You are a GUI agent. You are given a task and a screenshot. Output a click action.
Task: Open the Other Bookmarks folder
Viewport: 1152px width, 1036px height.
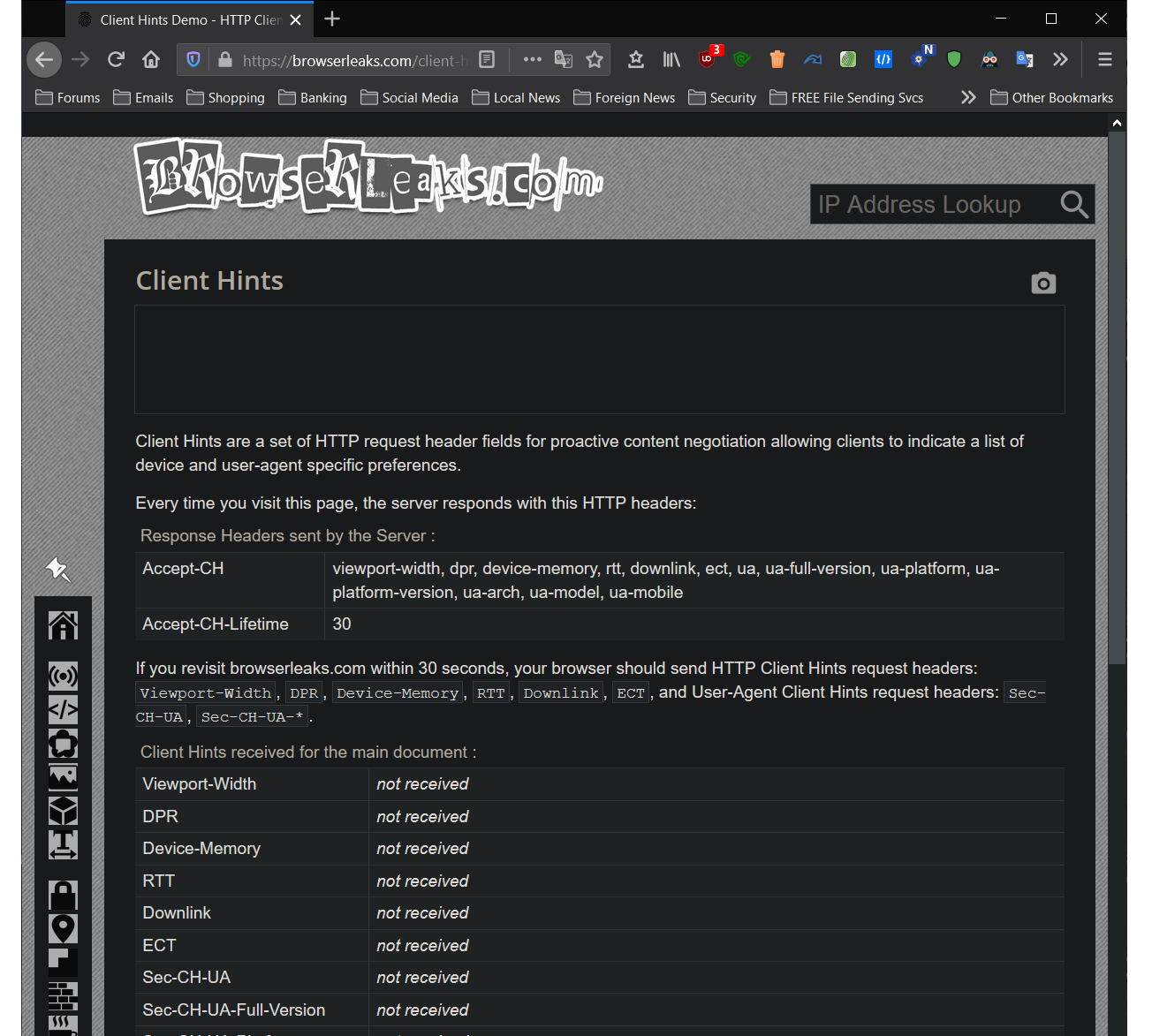1052,98
